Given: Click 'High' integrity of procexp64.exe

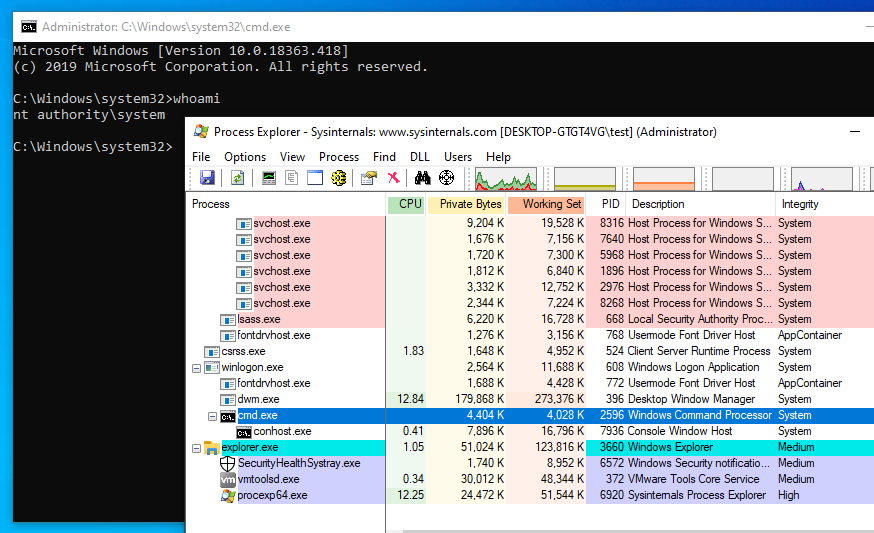Looking at the screenshot, I should pyautogui.click(x=788, y=495).
